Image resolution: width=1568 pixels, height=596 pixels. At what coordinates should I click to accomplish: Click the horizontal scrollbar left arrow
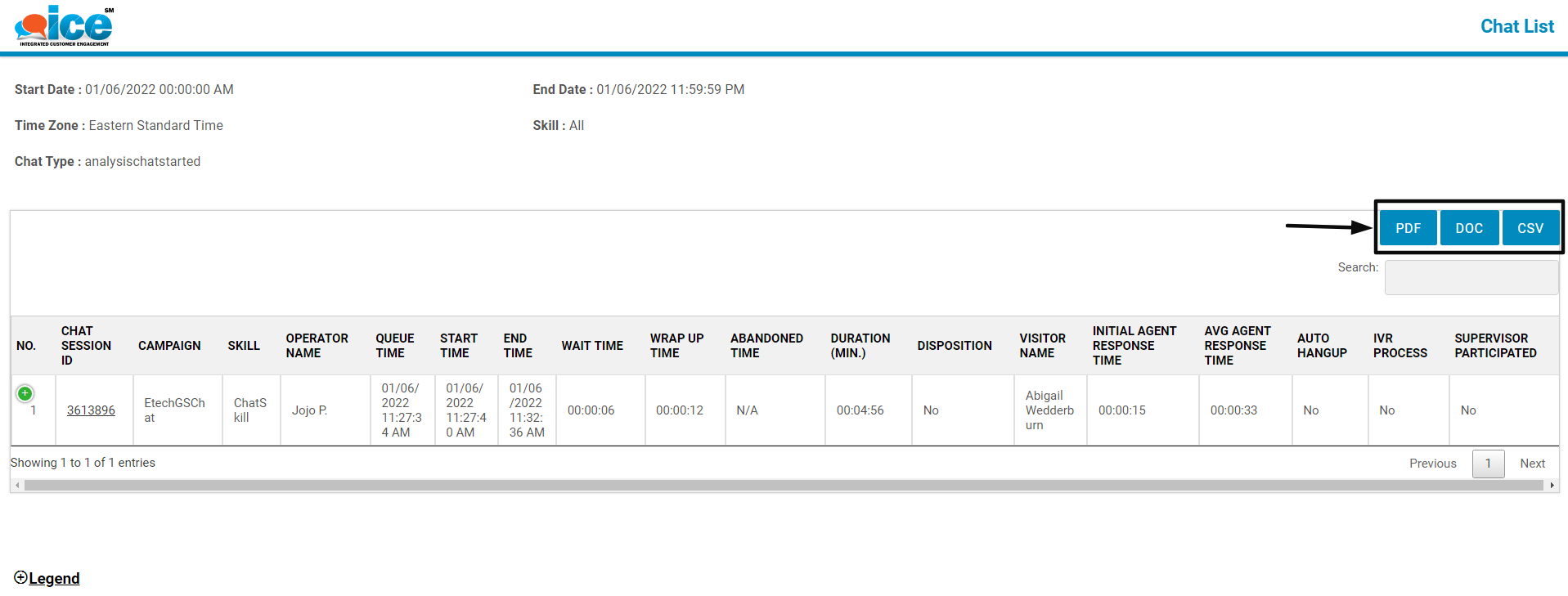pyautogui.click(x=17, y=486)
